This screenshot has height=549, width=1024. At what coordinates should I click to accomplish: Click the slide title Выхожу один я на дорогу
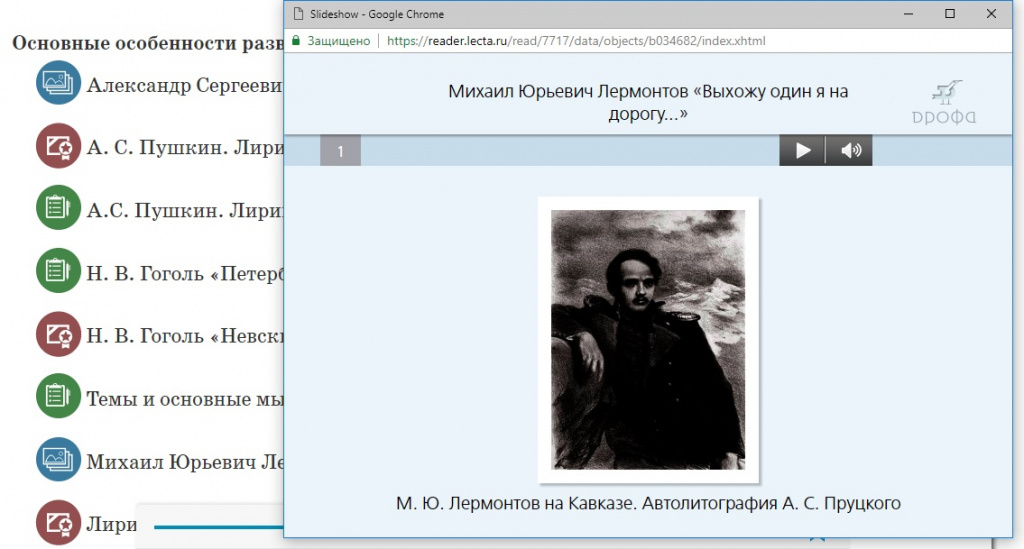648,102
